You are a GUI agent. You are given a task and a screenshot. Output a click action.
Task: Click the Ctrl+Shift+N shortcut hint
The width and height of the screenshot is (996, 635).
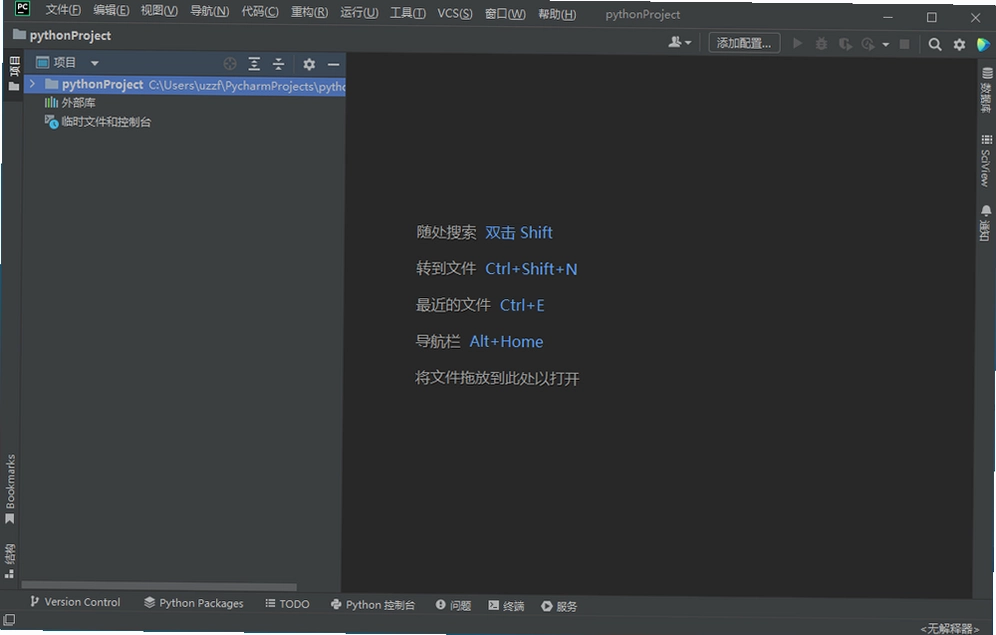click(531, 269)
